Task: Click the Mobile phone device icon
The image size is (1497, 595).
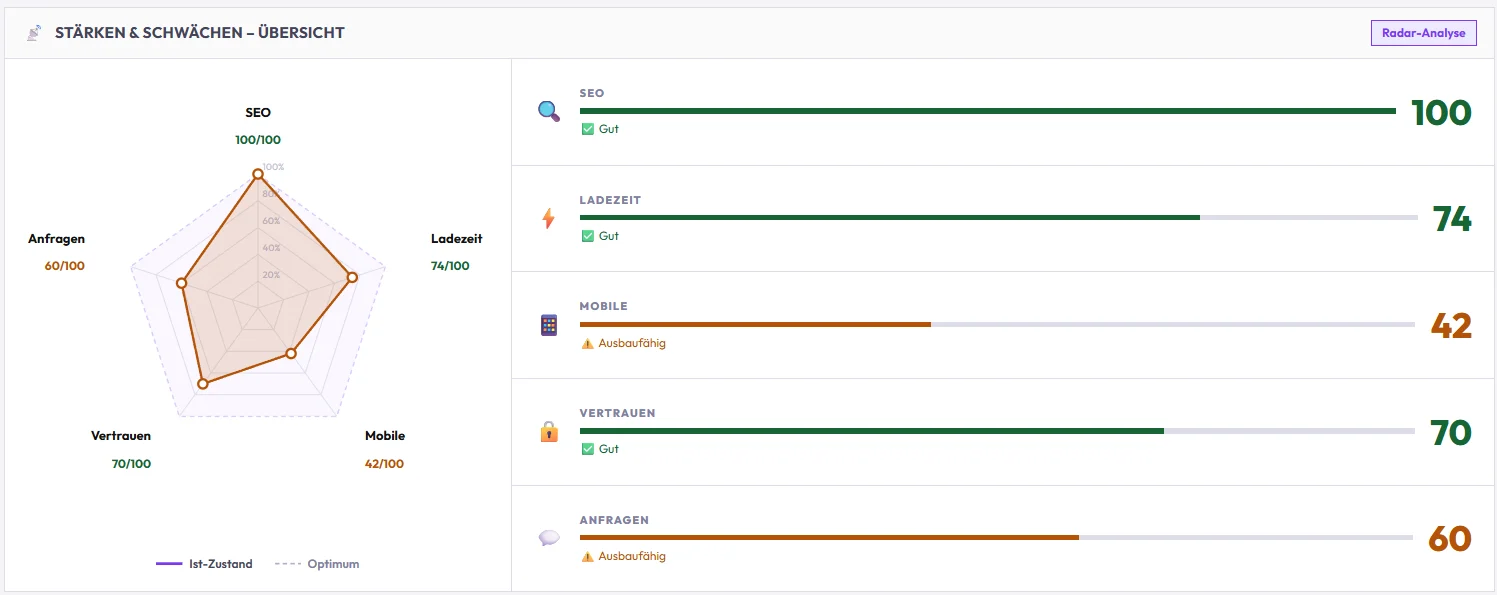Action: [548, 325]
